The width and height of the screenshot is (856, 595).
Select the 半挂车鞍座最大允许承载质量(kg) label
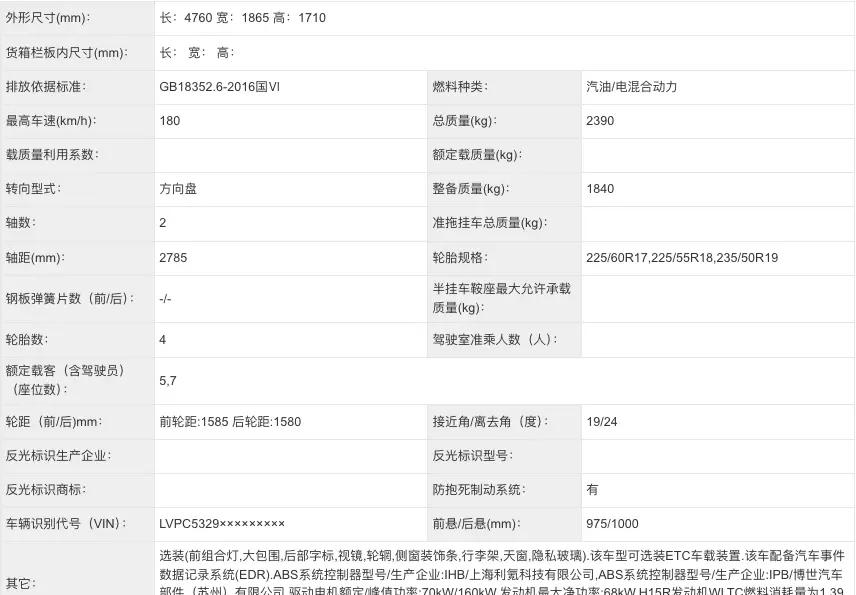[x=501, y=299]
